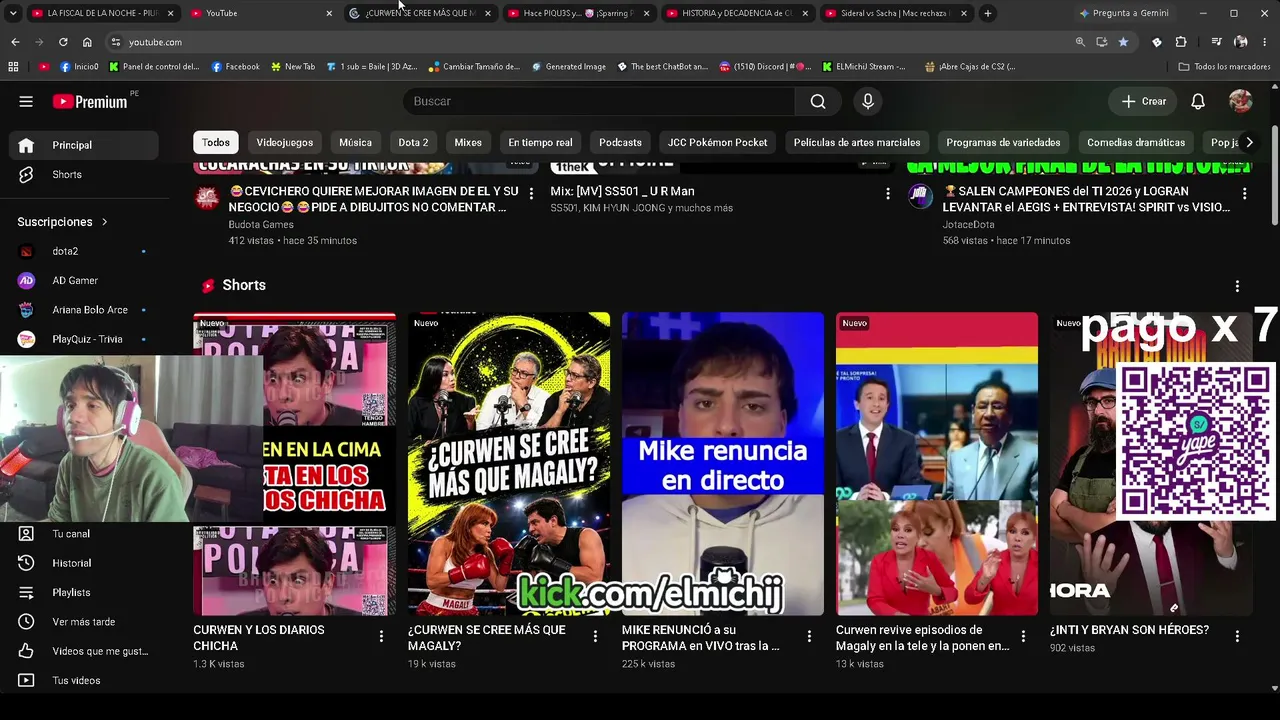Open options for CEVICHERO video
Screen dimensions: 1280x720
click(x=531, y=193)
